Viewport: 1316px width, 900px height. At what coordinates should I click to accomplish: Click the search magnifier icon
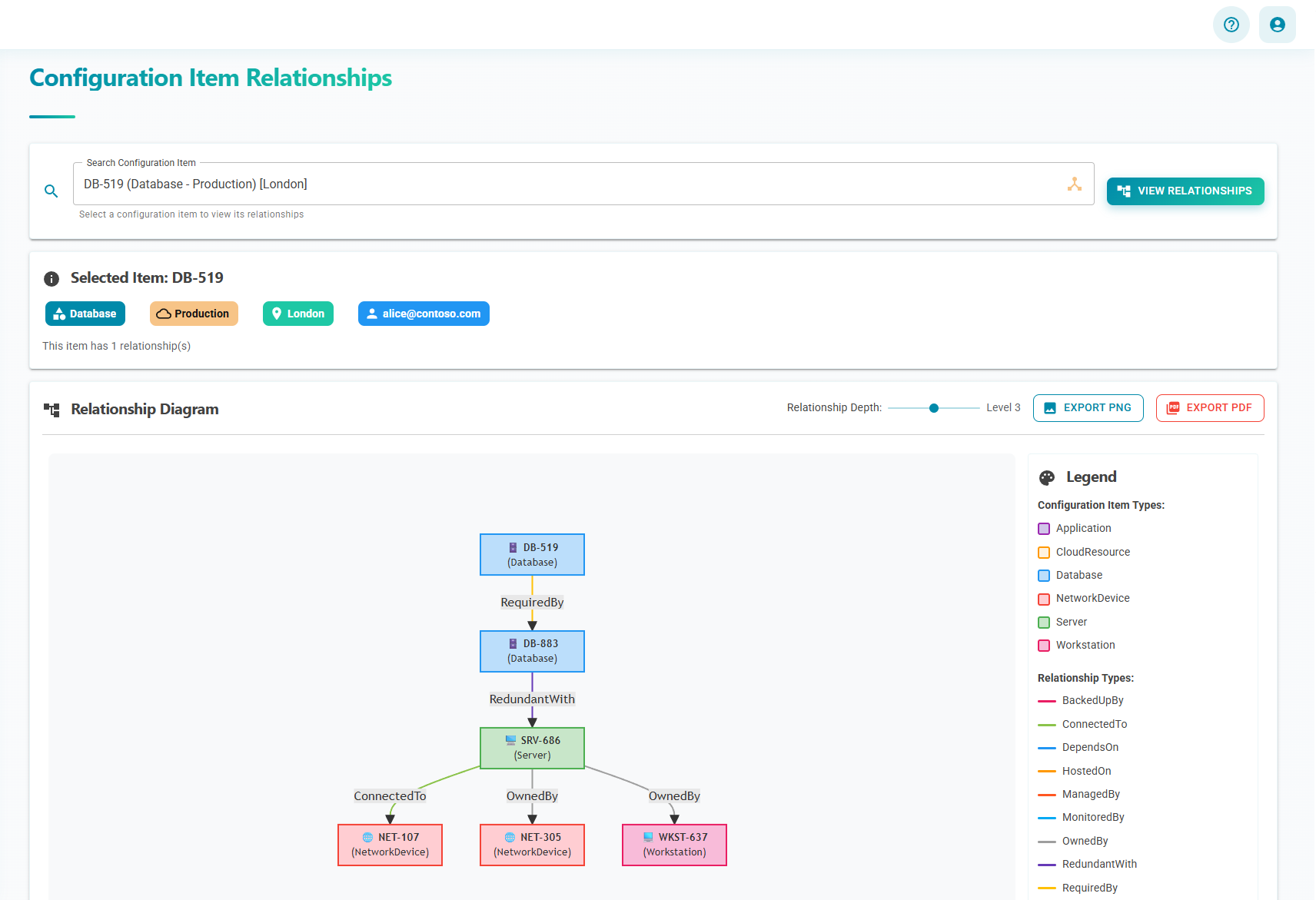point(51,191)
